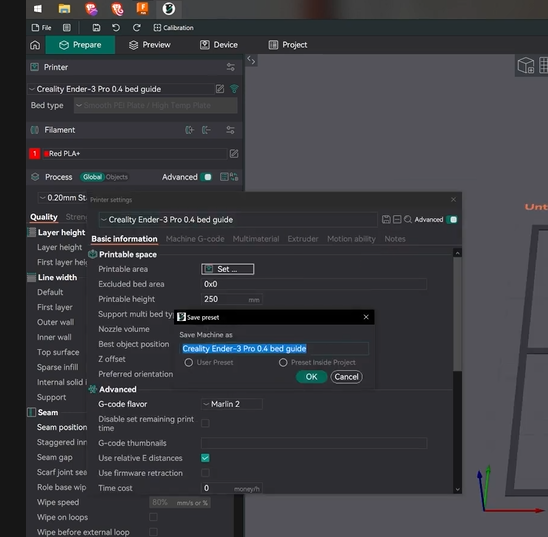The width and height of the screenshot is (548, 537).
Task: Open the orange Fusion app in taskbar
Action: point(143,9)
